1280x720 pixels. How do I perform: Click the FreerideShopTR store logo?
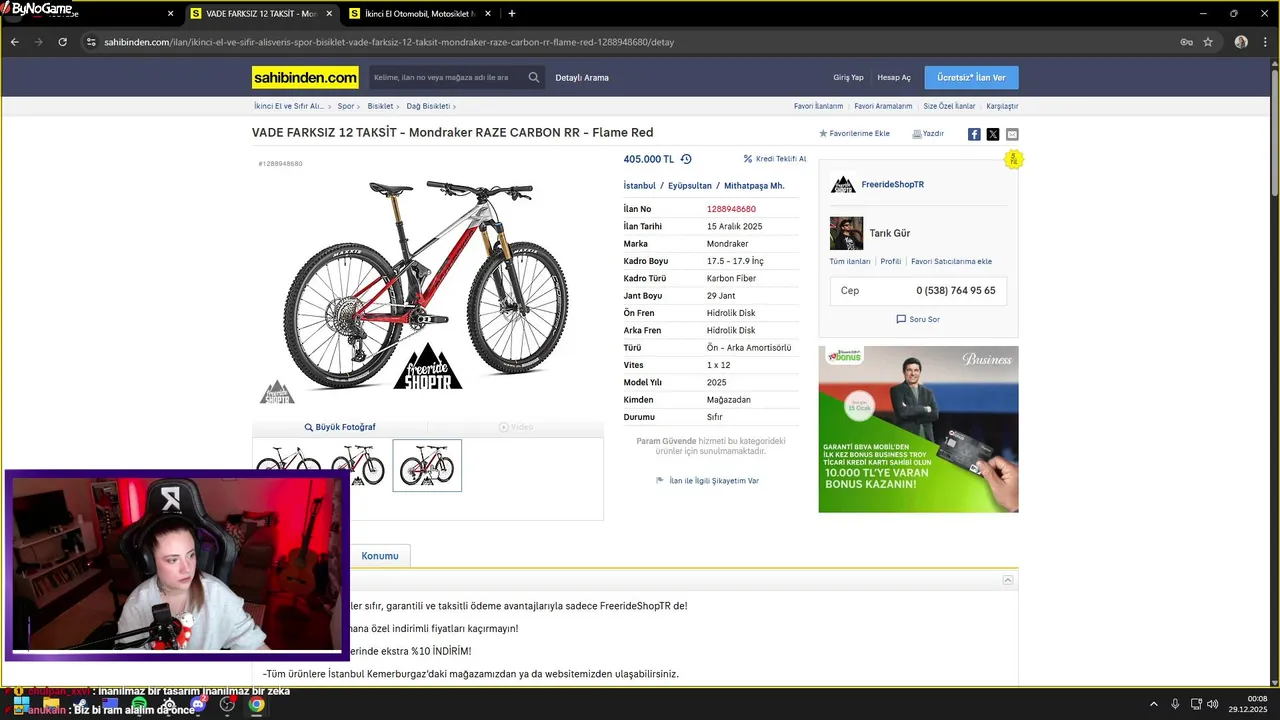pos(843,184)
